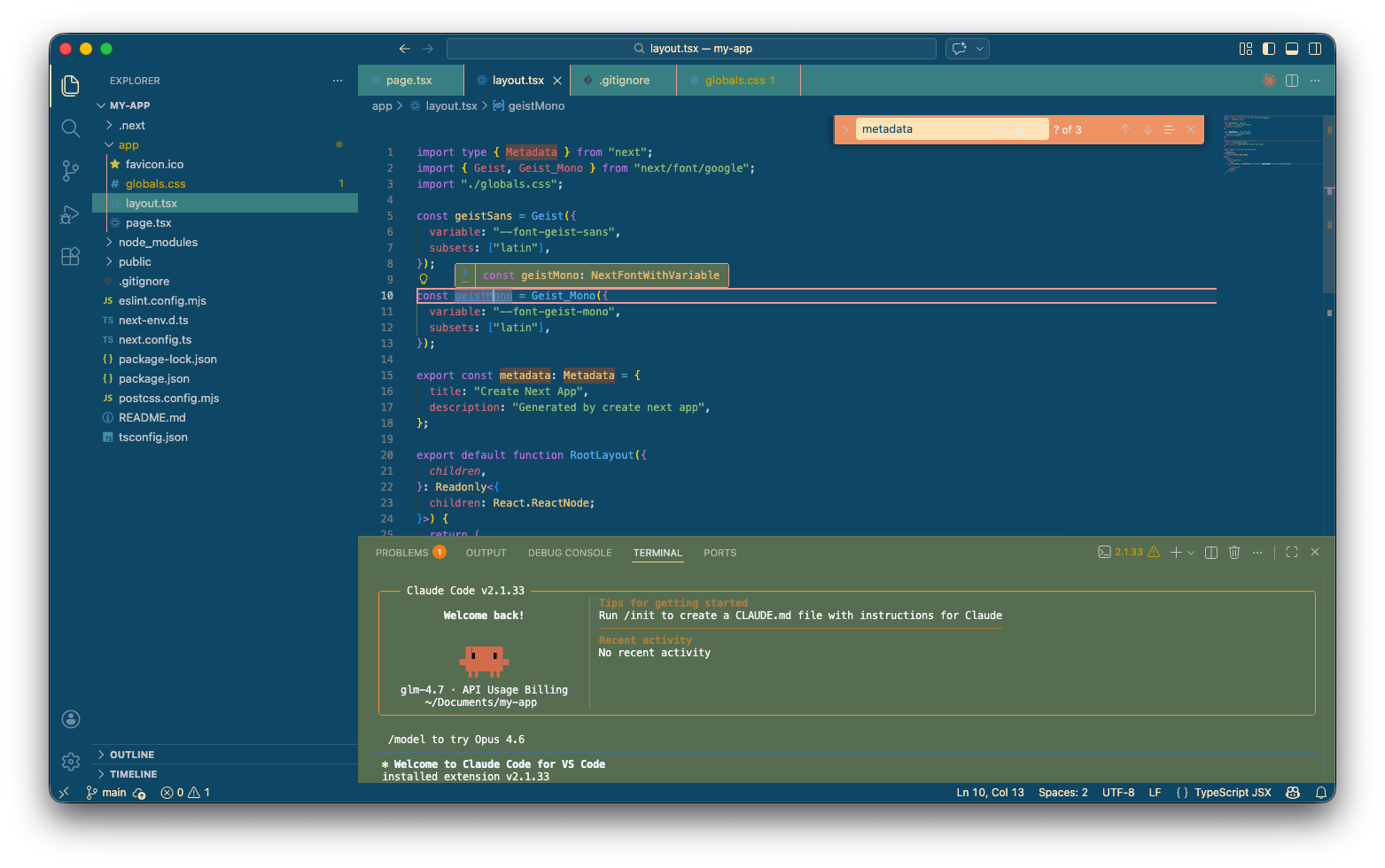This screenshot has width=1385, height=868.
Task: Expand the public folder
Action: 110,262
